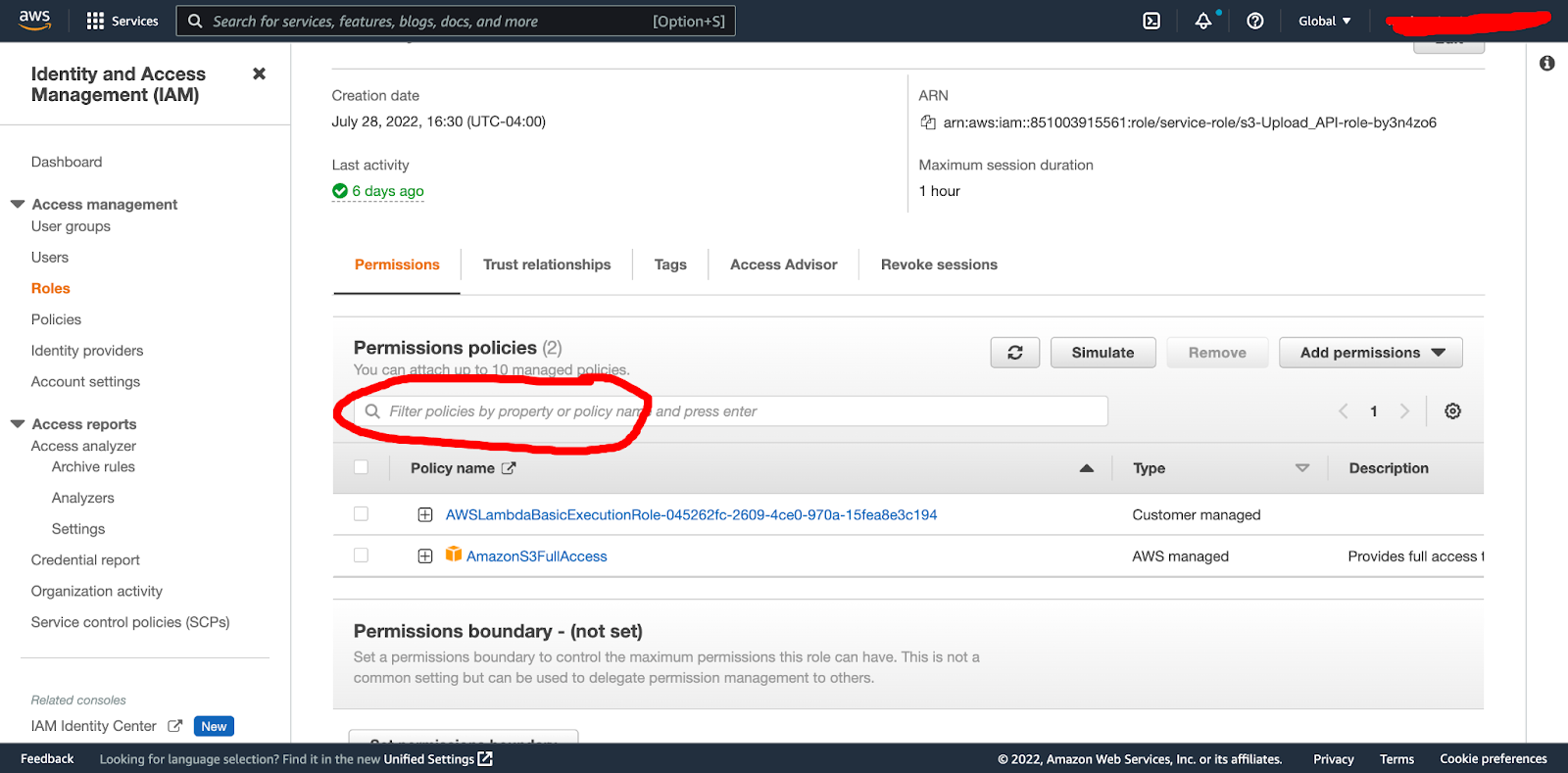Go to previous policies page
1568x773 pixels.
point(1344,411)
